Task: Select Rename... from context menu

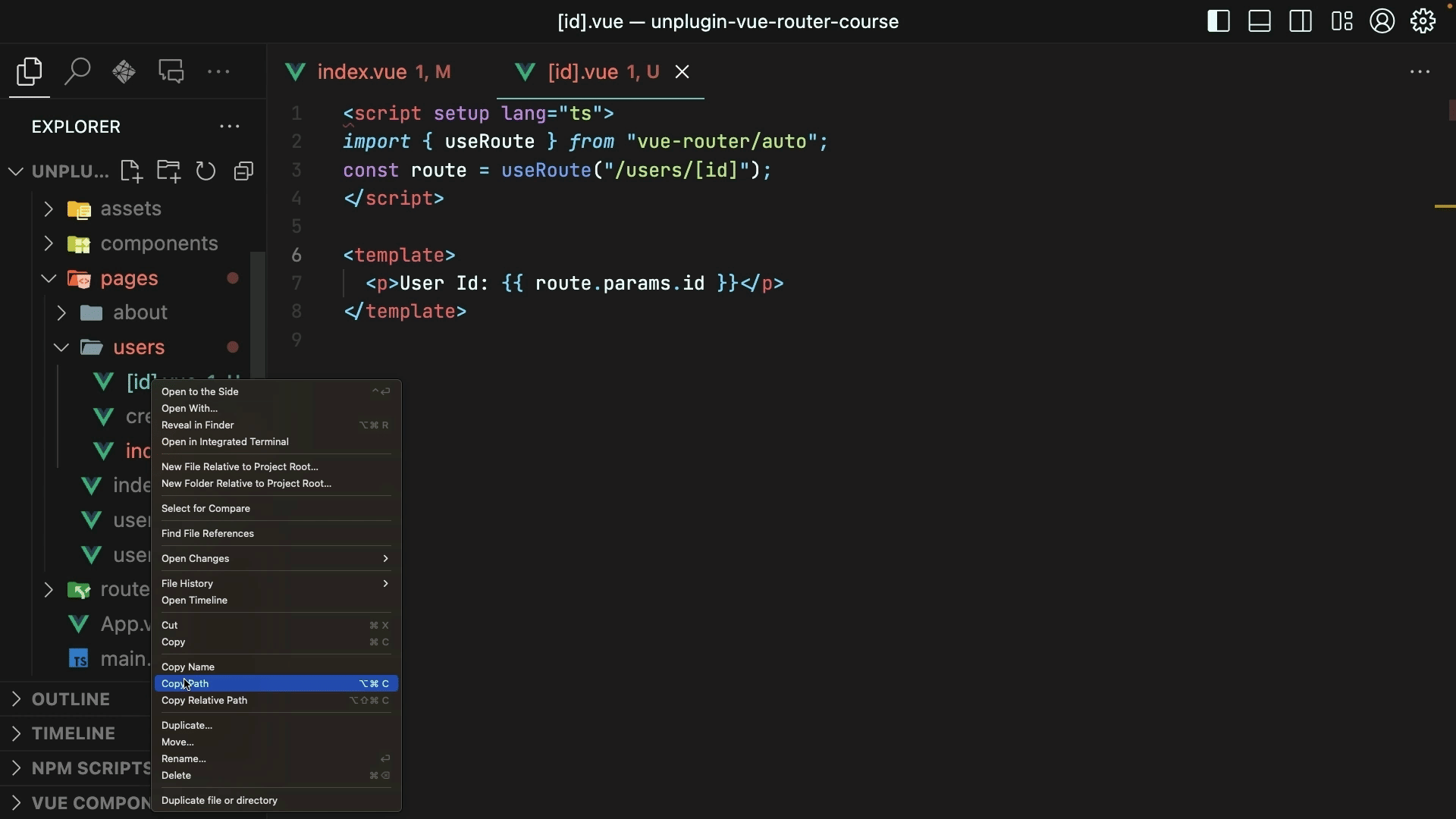Action: point(276,759)
